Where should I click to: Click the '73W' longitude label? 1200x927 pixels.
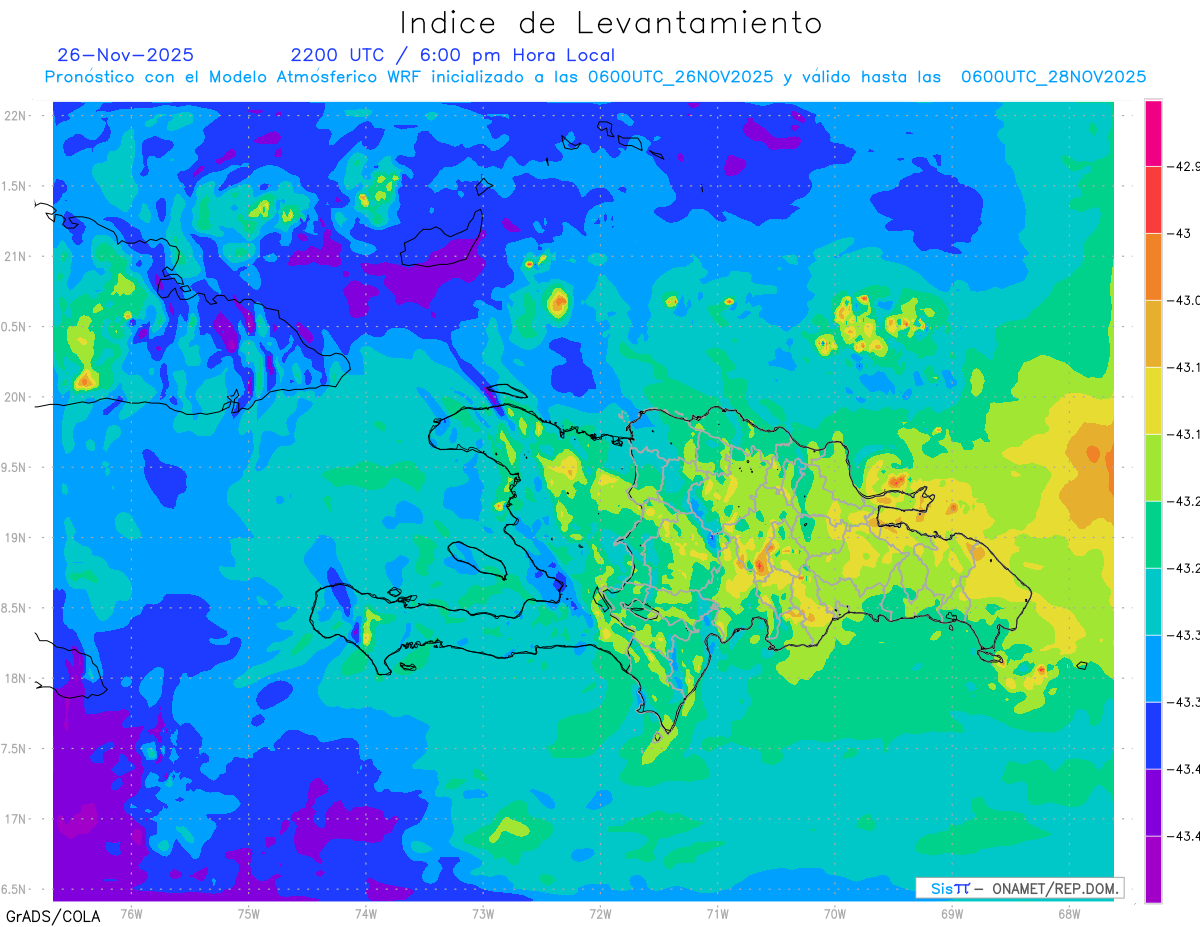[x=483, y=913]
